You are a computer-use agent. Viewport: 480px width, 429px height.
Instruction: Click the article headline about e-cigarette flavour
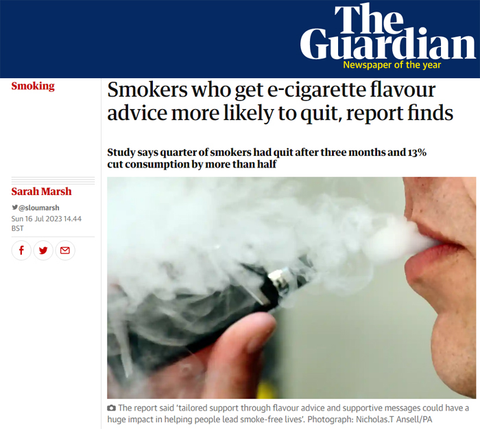[280, 101]
